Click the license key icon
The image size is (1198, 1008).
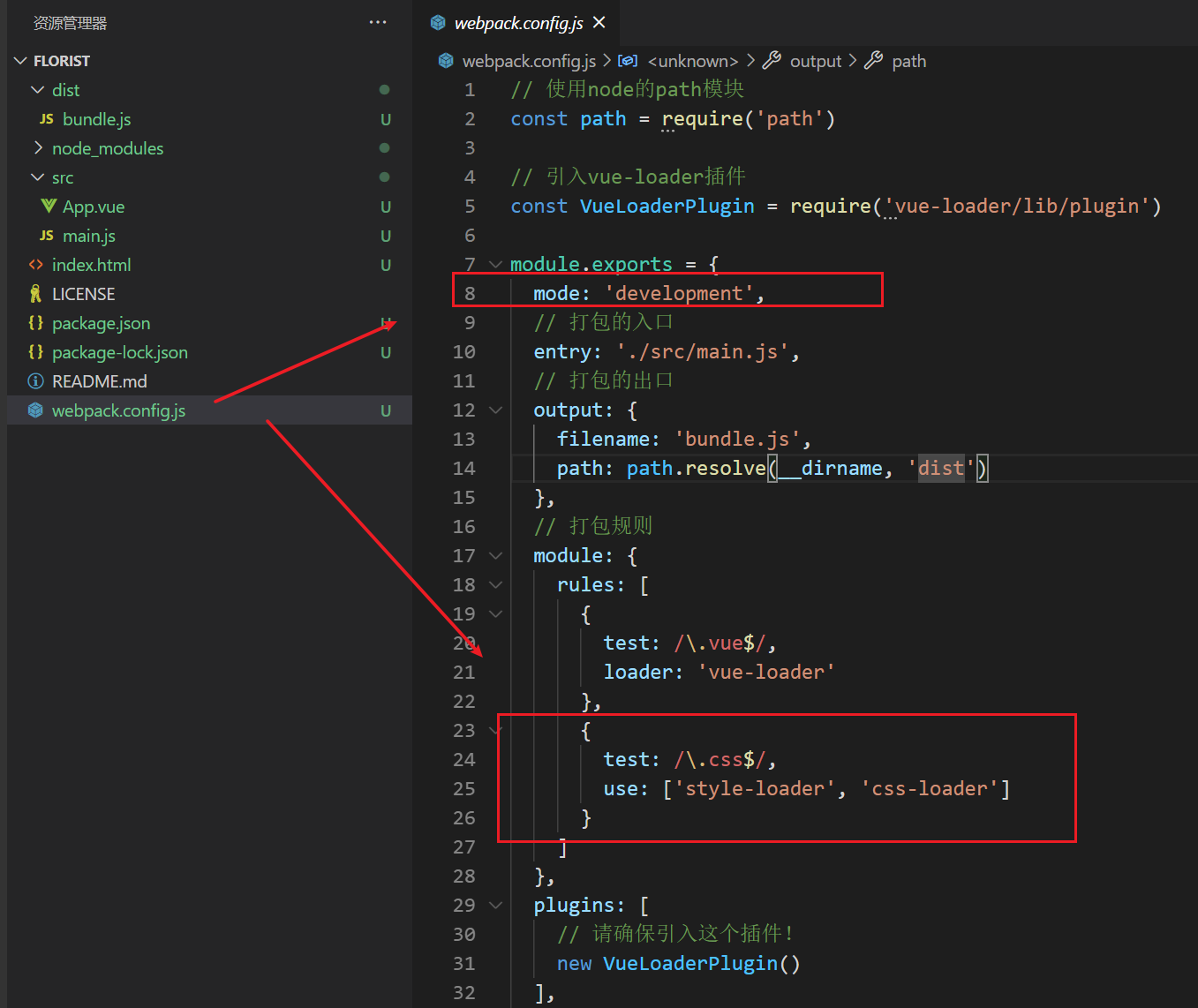tap(35, 293)
